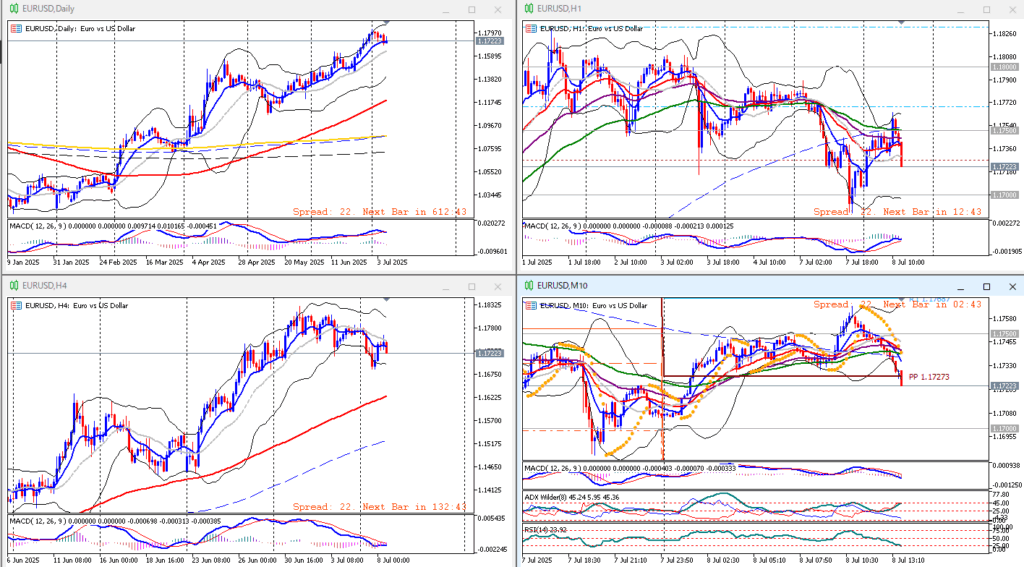1024x567 pixels.
Task: Click the 1.17970 price on Daily scale
Action: [x=489, y=33]
